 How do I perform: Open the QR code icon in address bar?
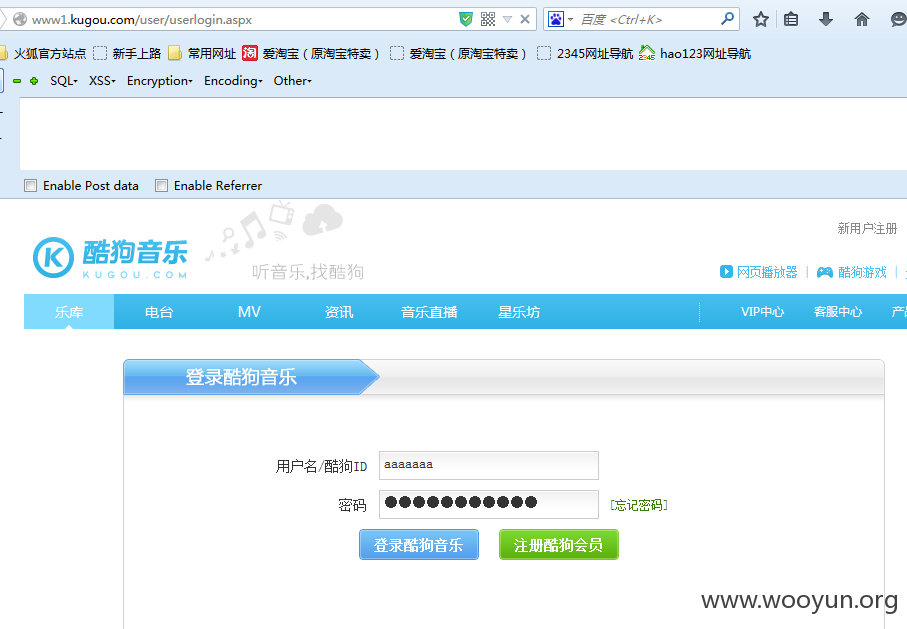point(488,19)
